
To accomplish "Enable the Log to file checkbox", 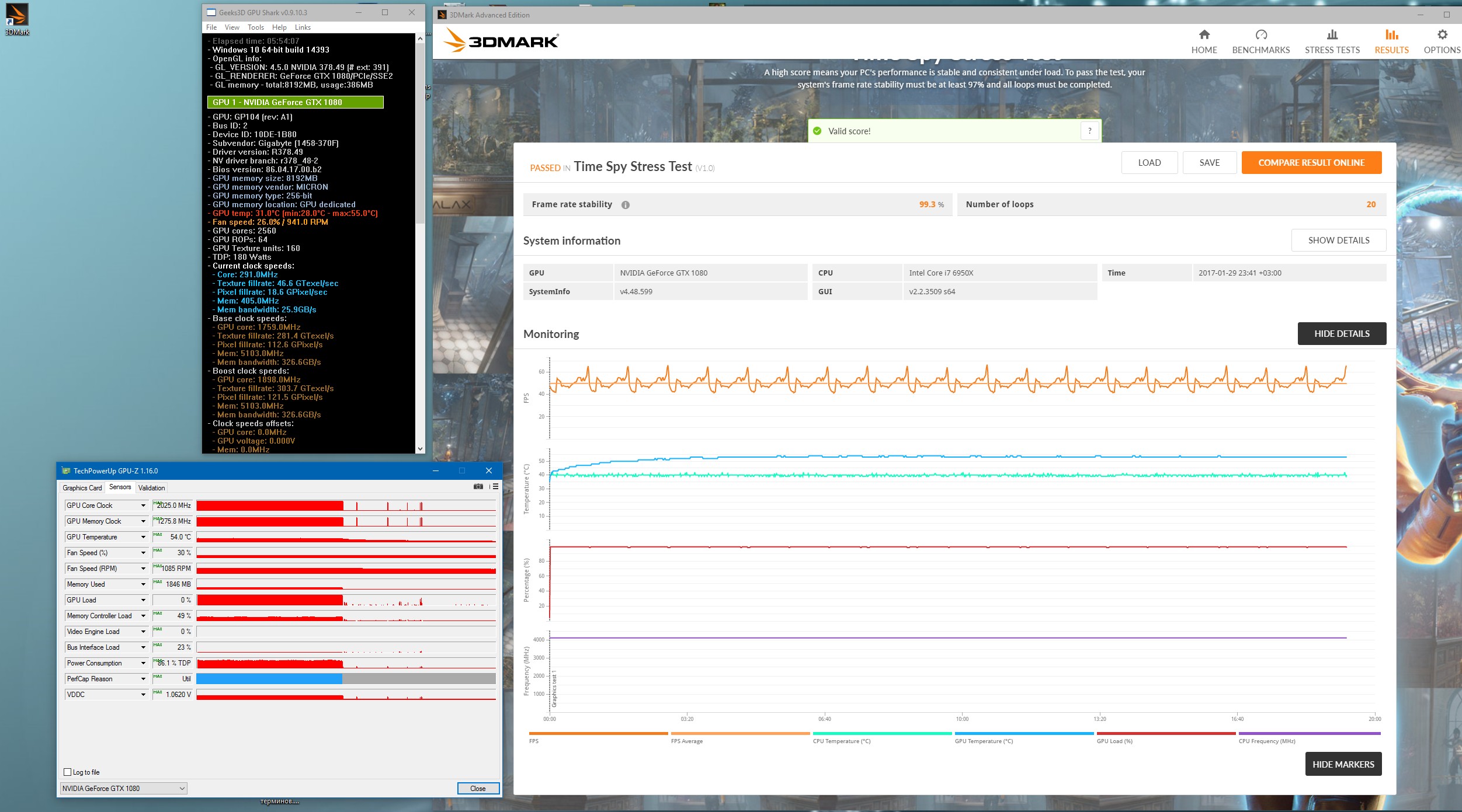I will pos(68,772).
